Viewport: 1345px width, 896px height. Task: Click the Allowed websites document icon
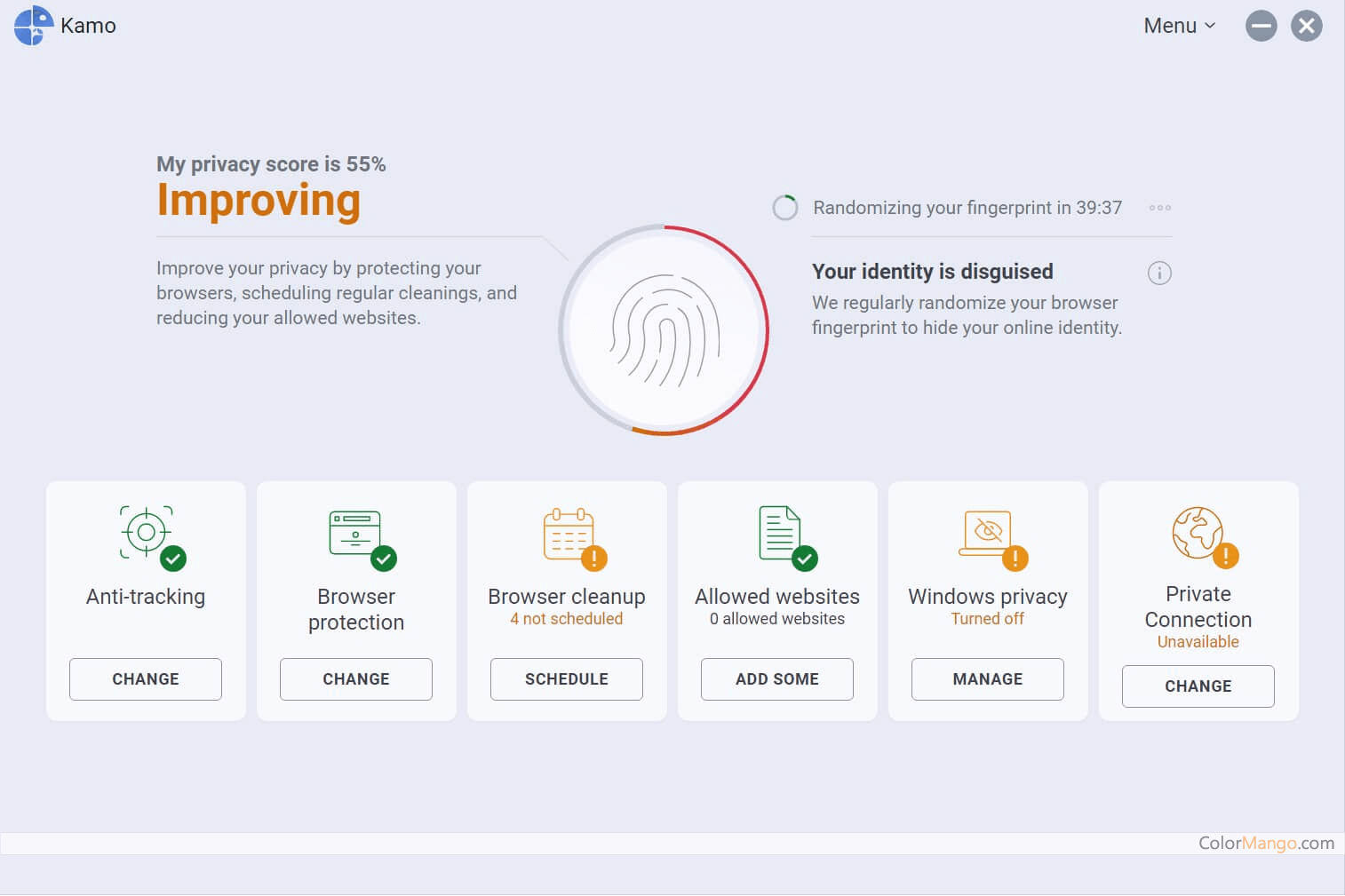coord(780,533)
